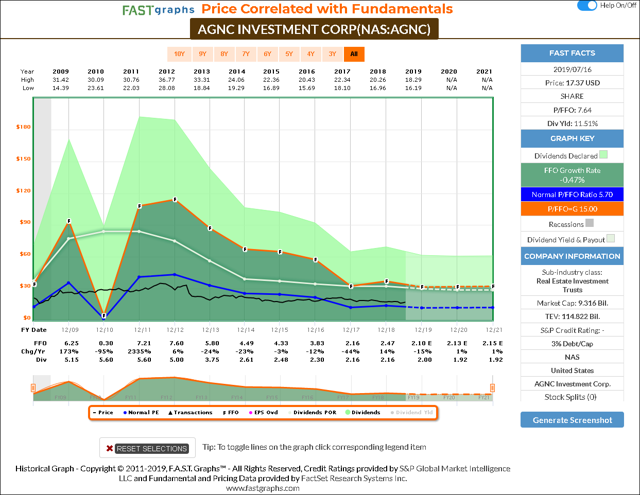The height and width of the screenshot is (495, 640).
Task: Toggle the EPS Ovd legend item
Action: click(263, 413)
